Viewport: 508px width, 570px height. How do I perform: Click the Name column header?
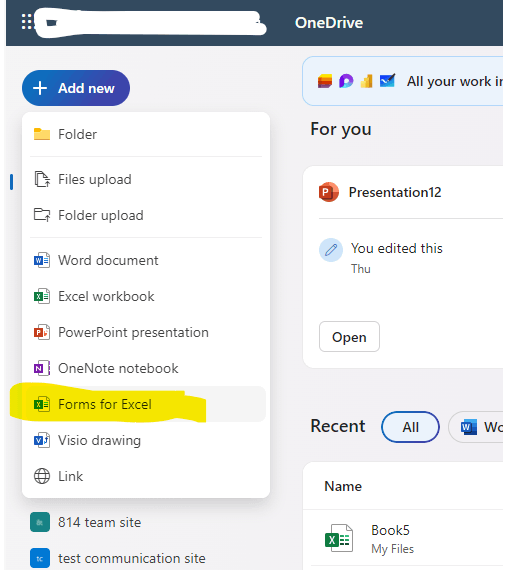point(343,486)
